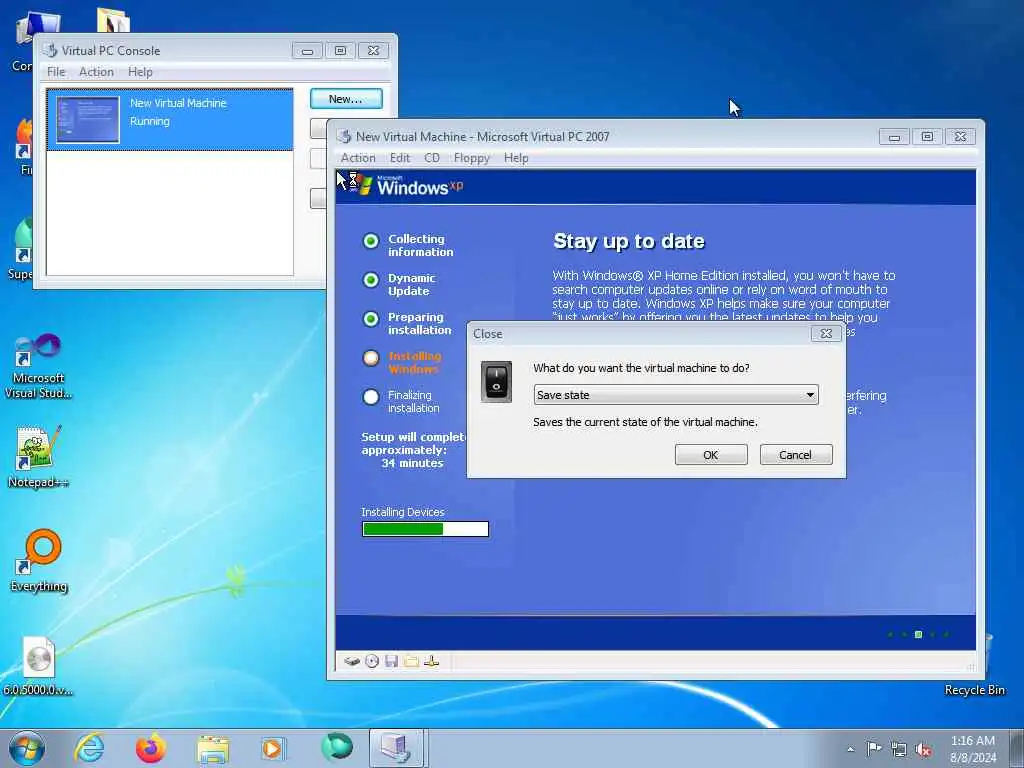Launch Firefox from the taskbar
Viewport: 1024px width, 768px height.
coord(151,748)
